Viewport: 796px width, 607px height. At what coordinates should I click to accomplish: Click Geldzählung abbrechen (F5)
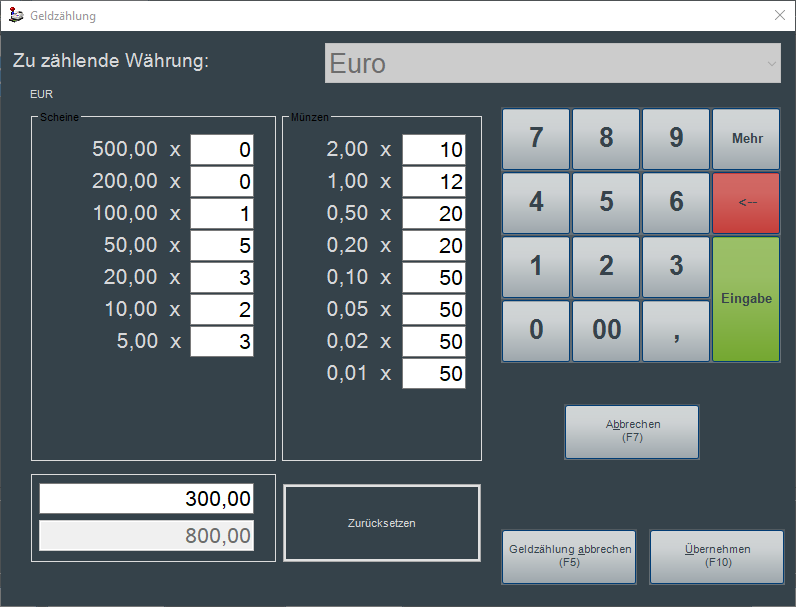coord(569,556)
